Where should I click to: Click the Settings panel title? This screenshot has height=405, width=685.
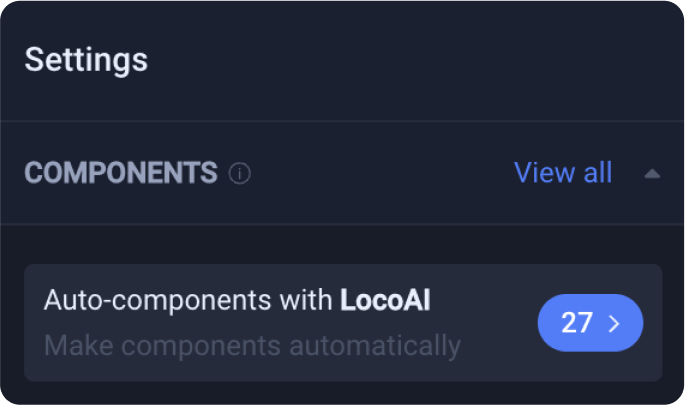click(x=86, y=60)
